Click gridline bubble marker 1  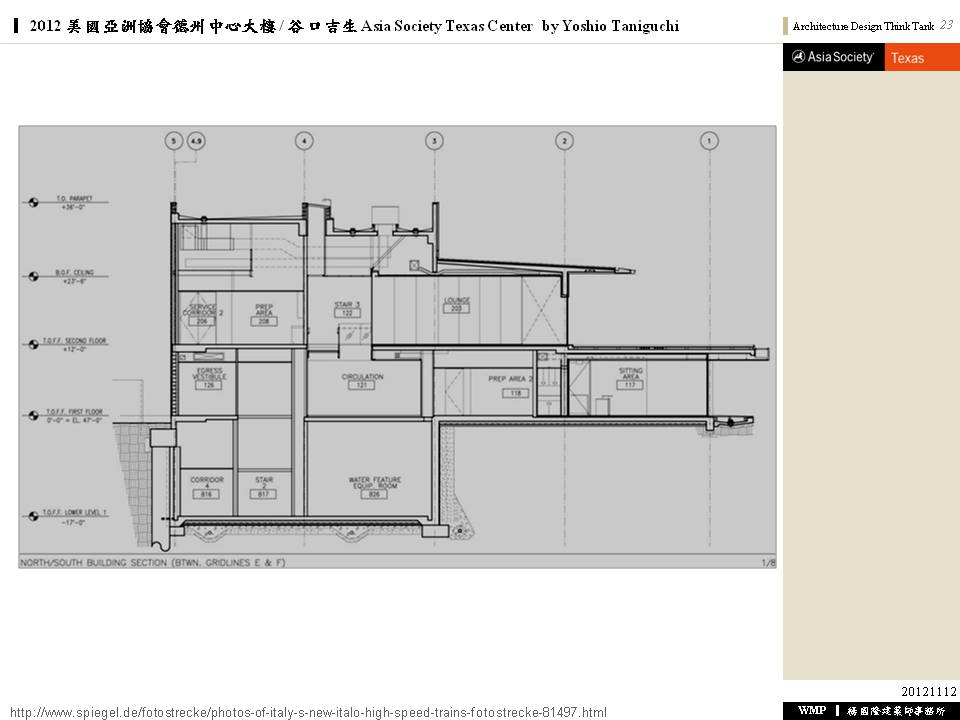point(709,141)
